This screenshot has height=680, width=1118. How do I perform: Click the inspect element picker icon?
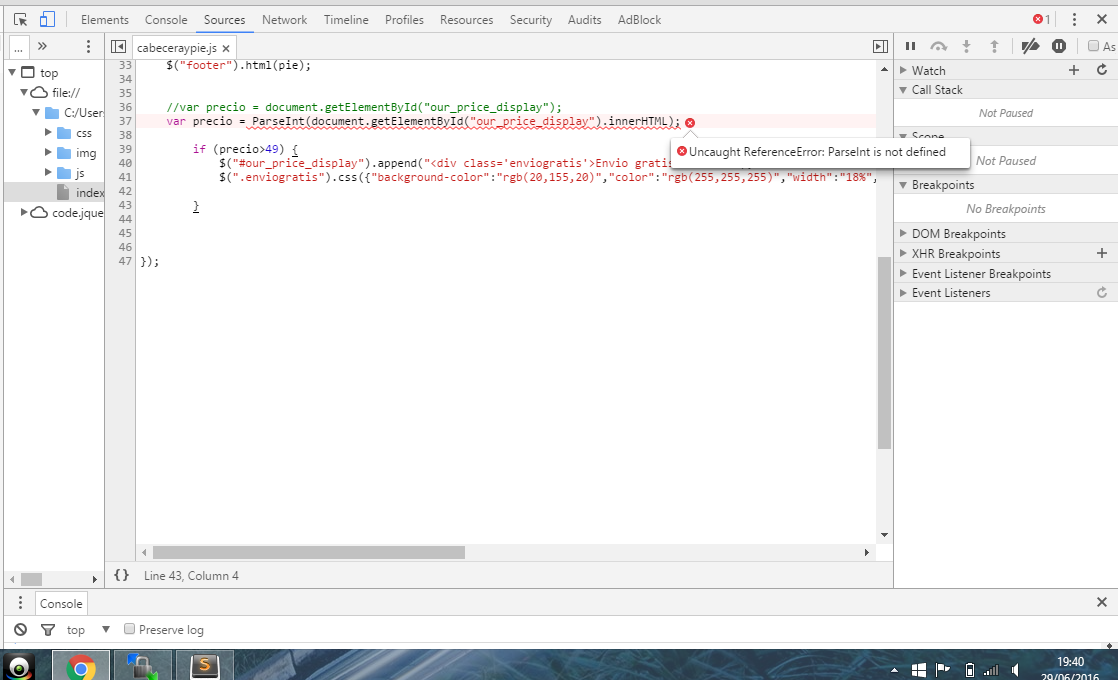(20, 19)
